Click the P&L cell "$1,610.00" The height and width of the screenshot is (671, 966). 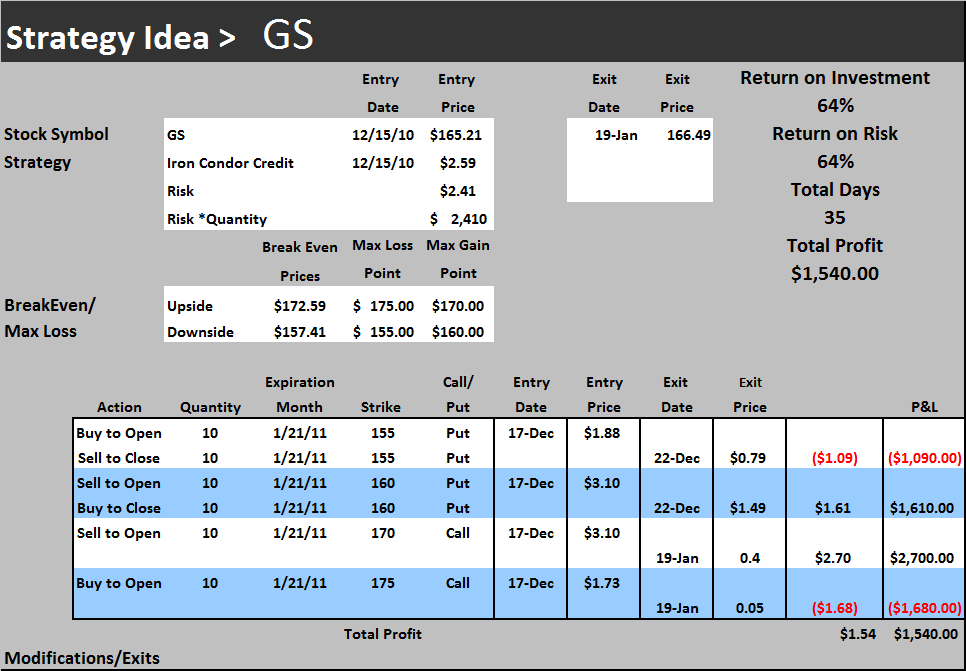(922, 508)
